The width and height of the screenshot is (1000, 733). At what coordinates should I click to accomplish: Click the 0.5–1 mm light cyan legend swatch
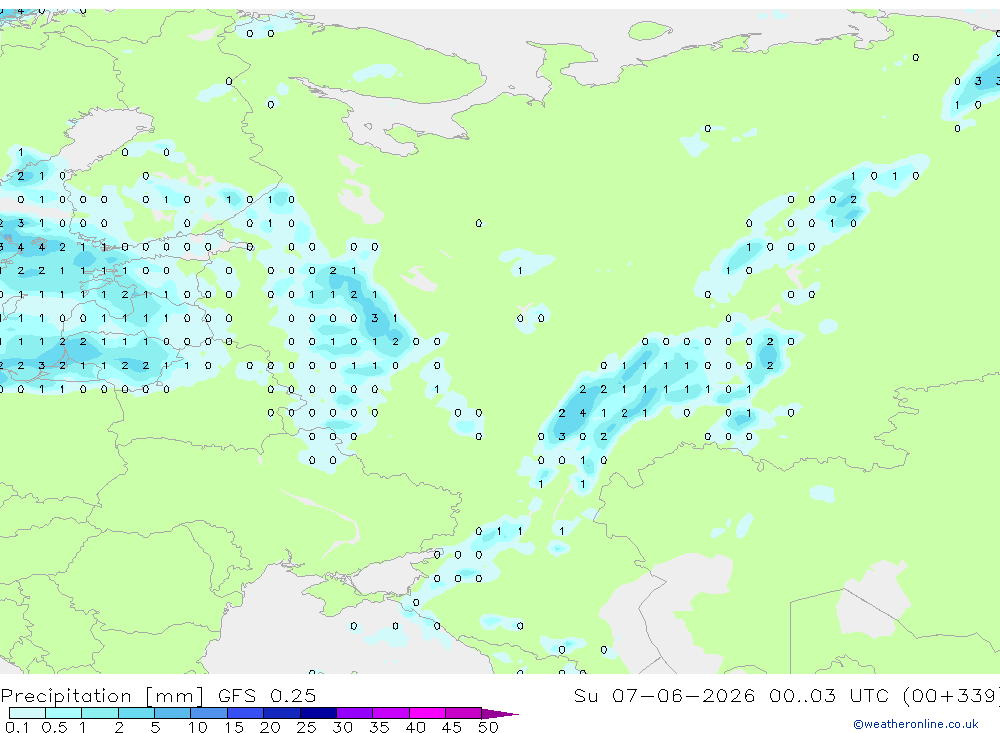(64, 713)
